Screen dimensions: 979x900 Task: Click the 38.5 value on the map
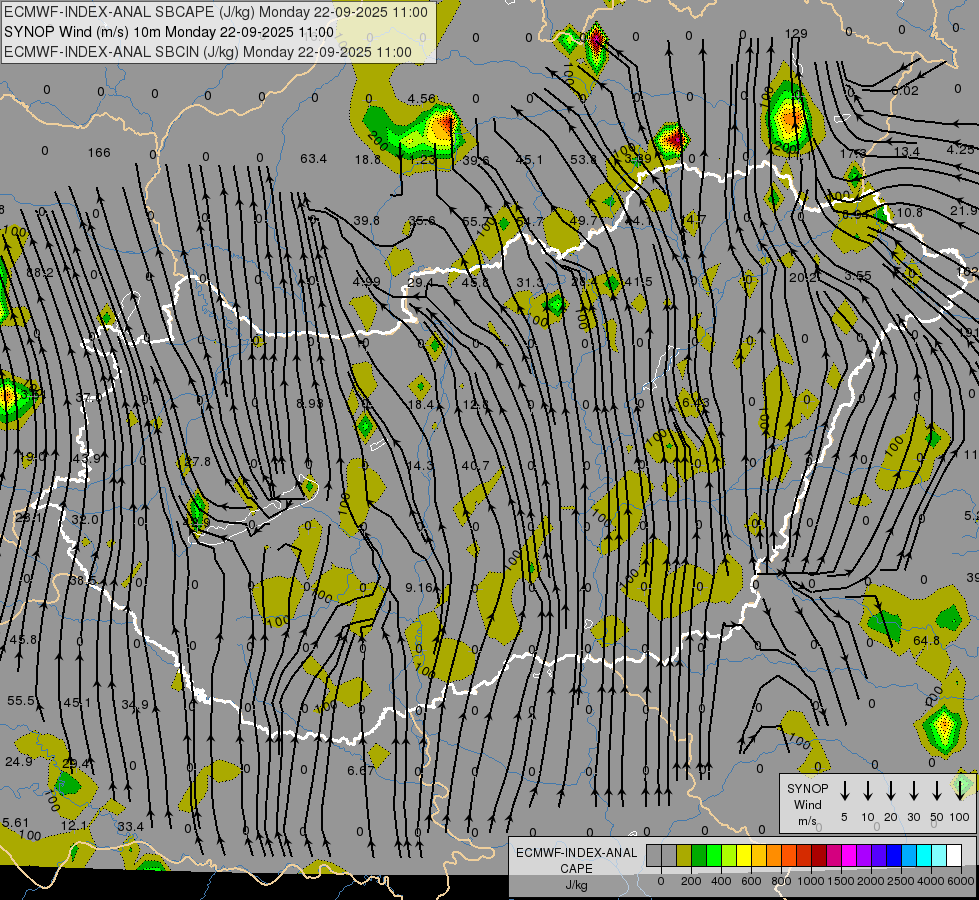(x=82, y=580)
